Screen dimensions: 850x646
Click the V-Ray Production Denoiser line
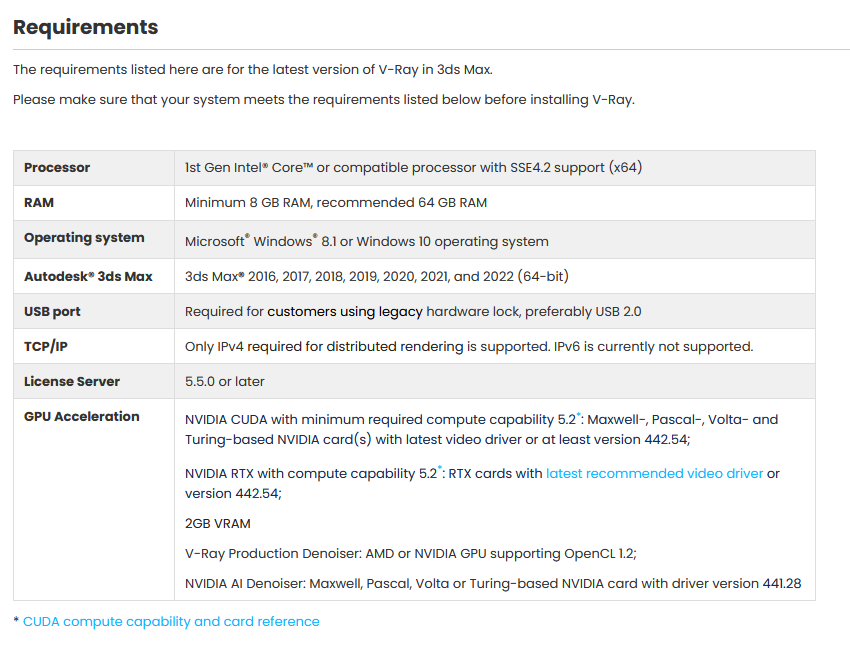(x=410, y=553)
